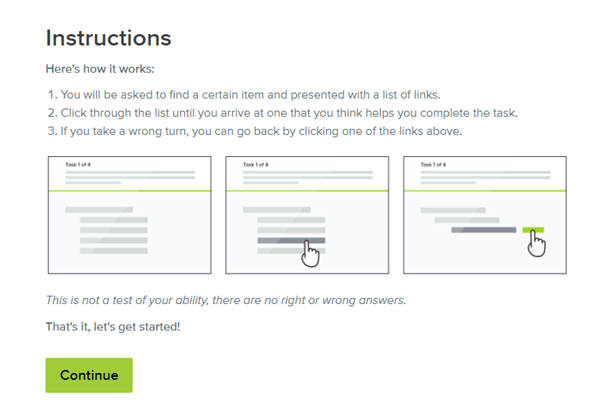This screenshot has height=417, width=602.
Task: Click the Instructions heading
Action: (109, 38)
